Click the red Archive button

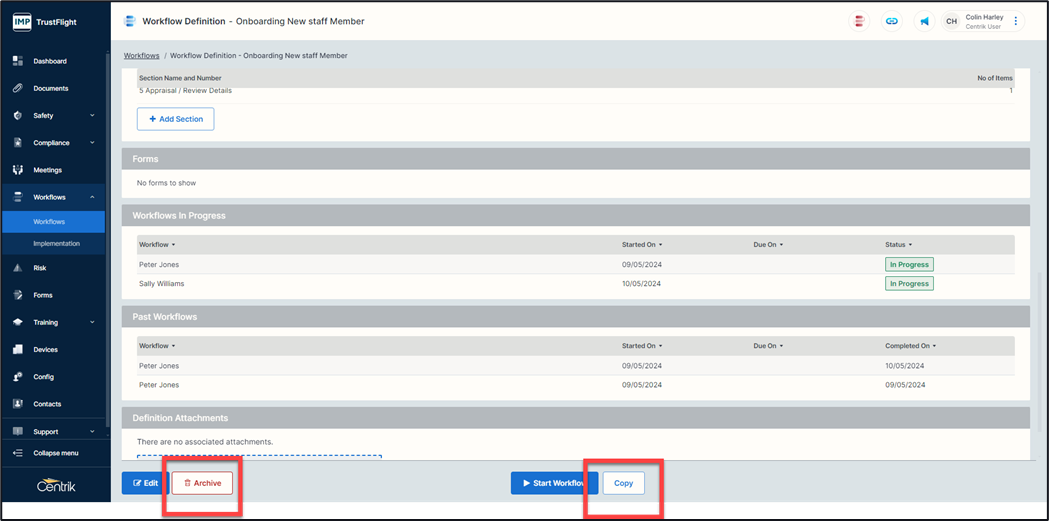(203, 483)
